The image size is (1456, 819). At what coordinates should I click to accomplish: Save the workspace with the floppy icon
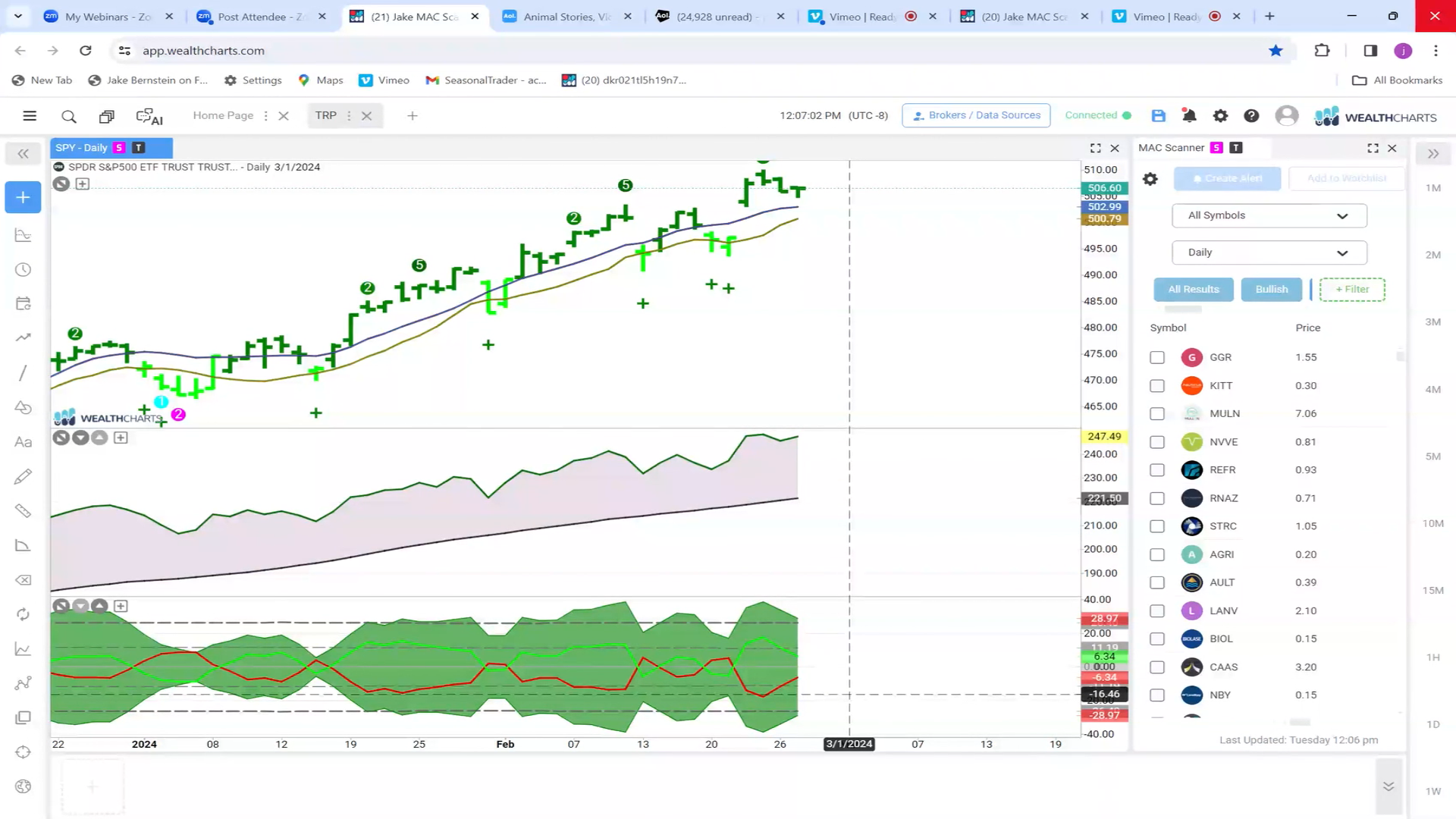coord(1158,115)
